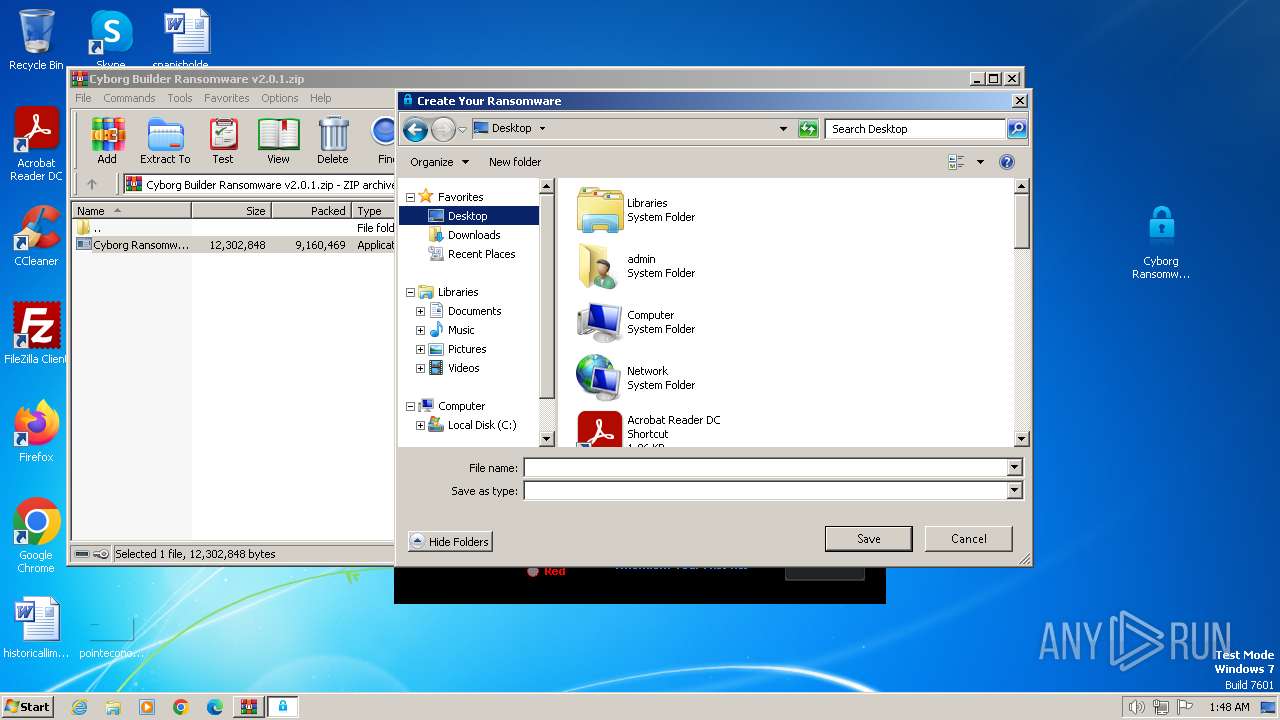This screenshot has width=1280, height=720.
Task: Click the Back arrow in the save dialog
Action: [x=415, y=129]
